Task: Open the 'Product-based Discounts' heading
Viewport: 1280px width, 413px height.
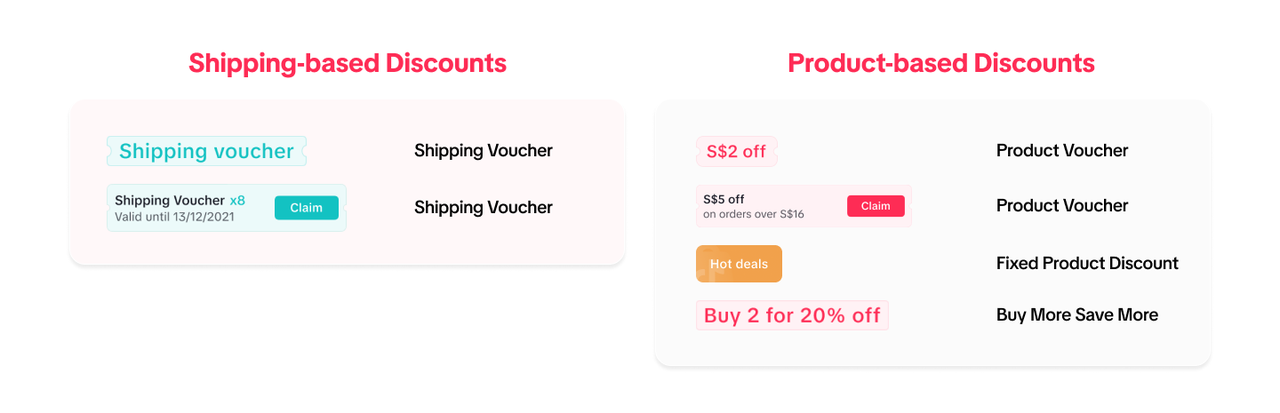Action: (x=941, y=63)
